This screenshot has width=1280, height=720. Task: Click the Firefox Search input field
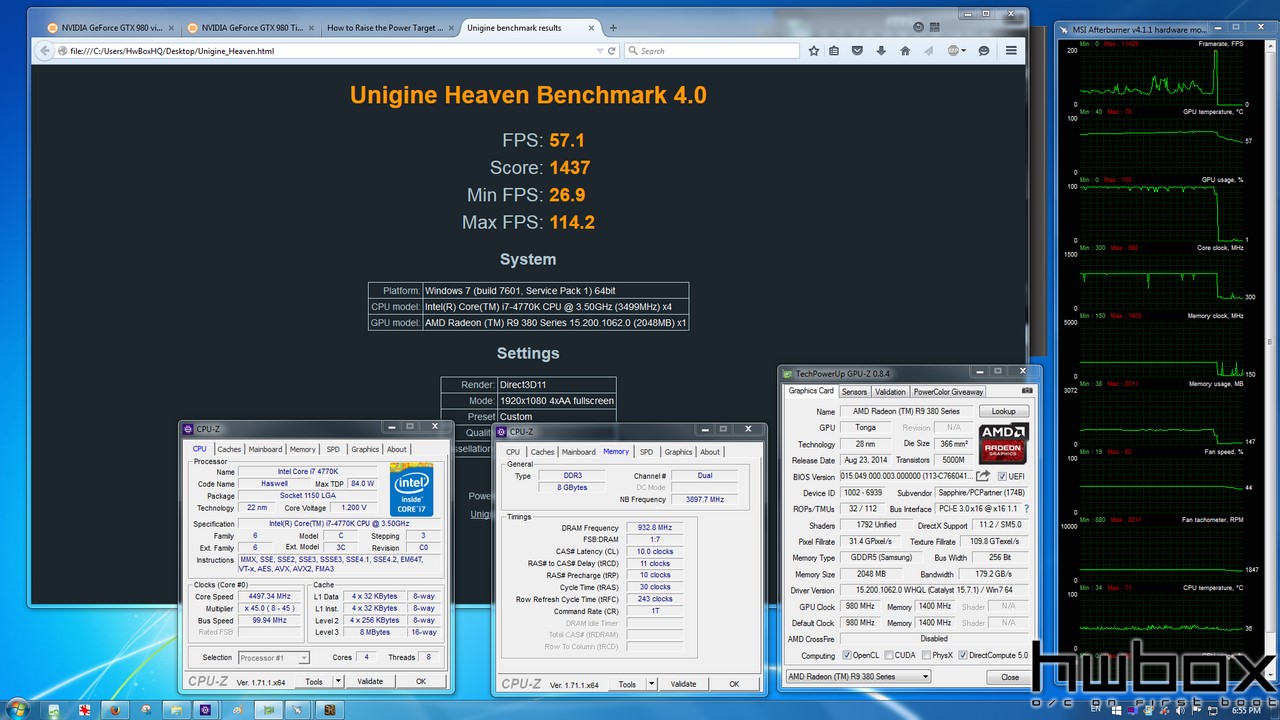point(712,50)
